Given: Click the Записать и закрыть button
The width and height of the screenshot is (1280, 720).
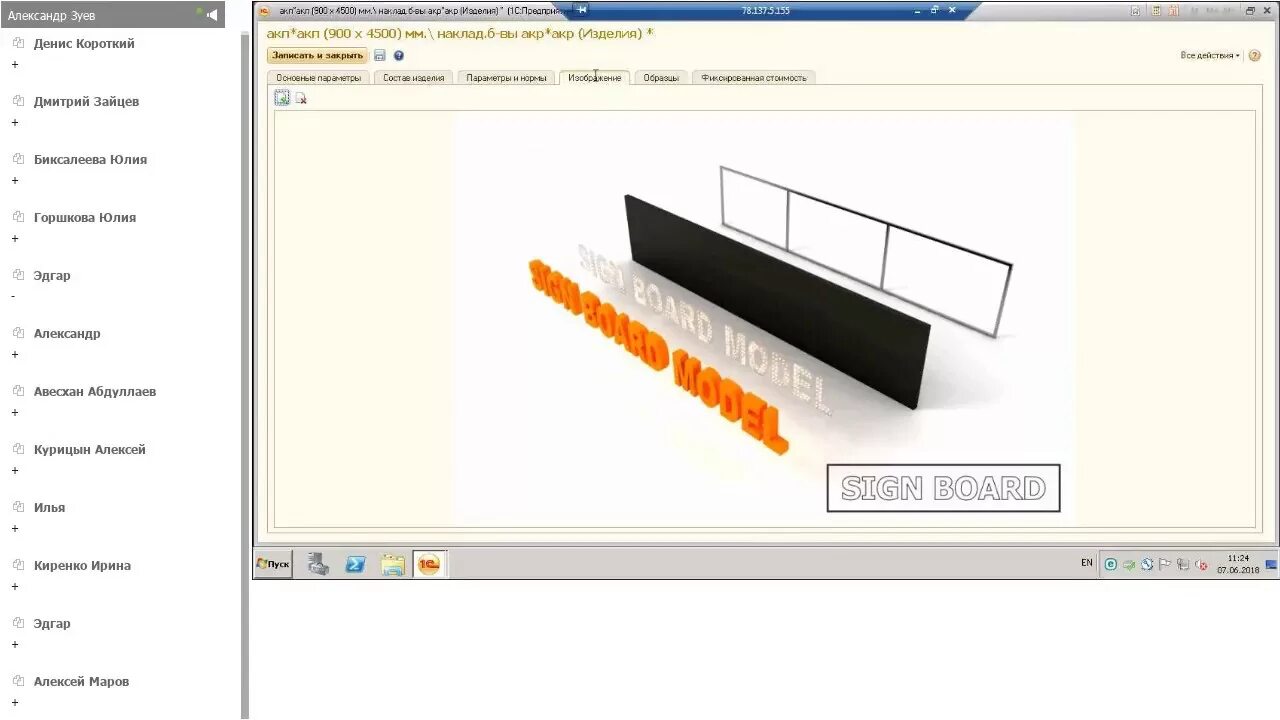Looking at the screenshot, I should pyautogui.click(x=317, y=56).
